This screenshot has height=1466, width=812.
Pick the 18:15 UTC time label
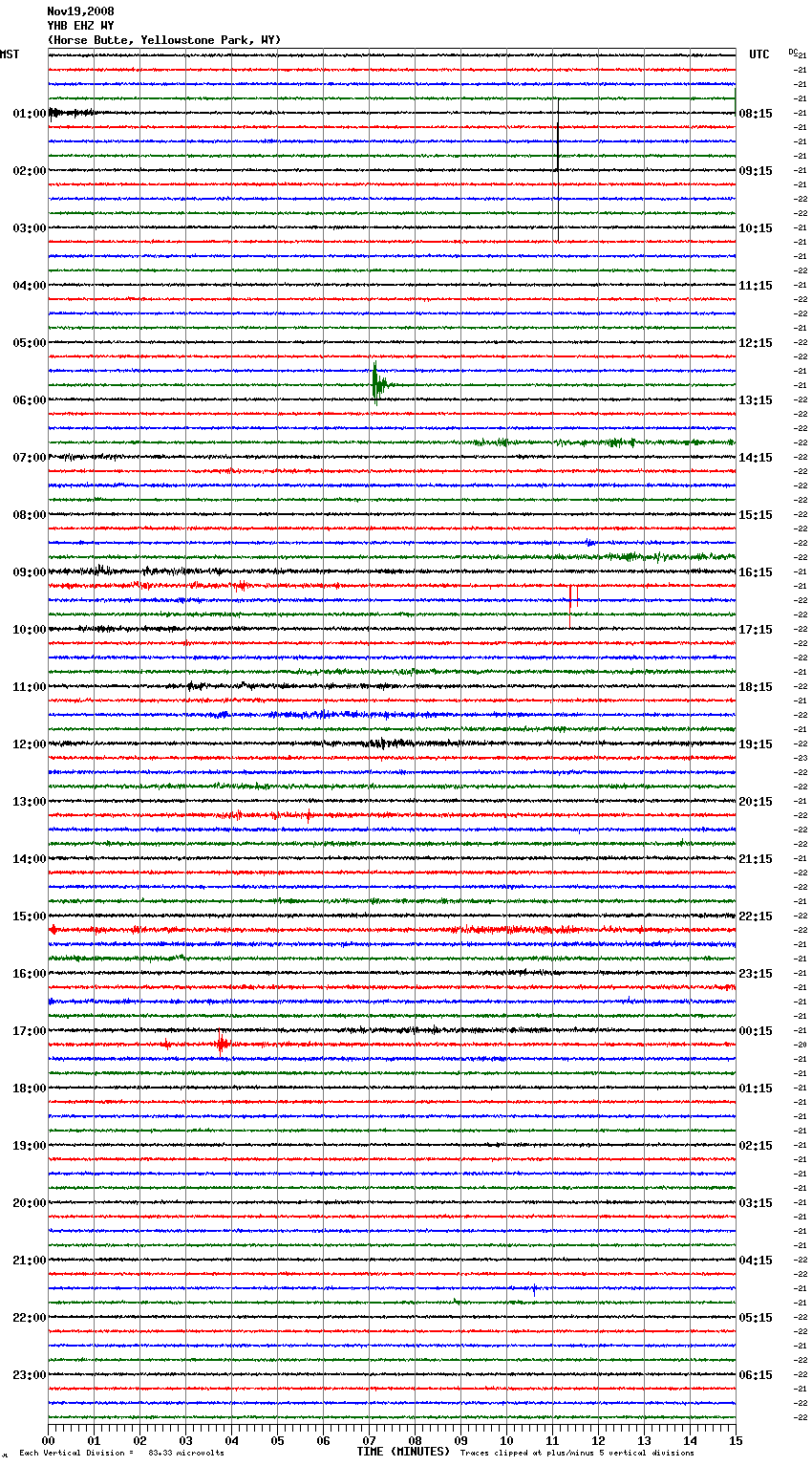pos(756,687)
